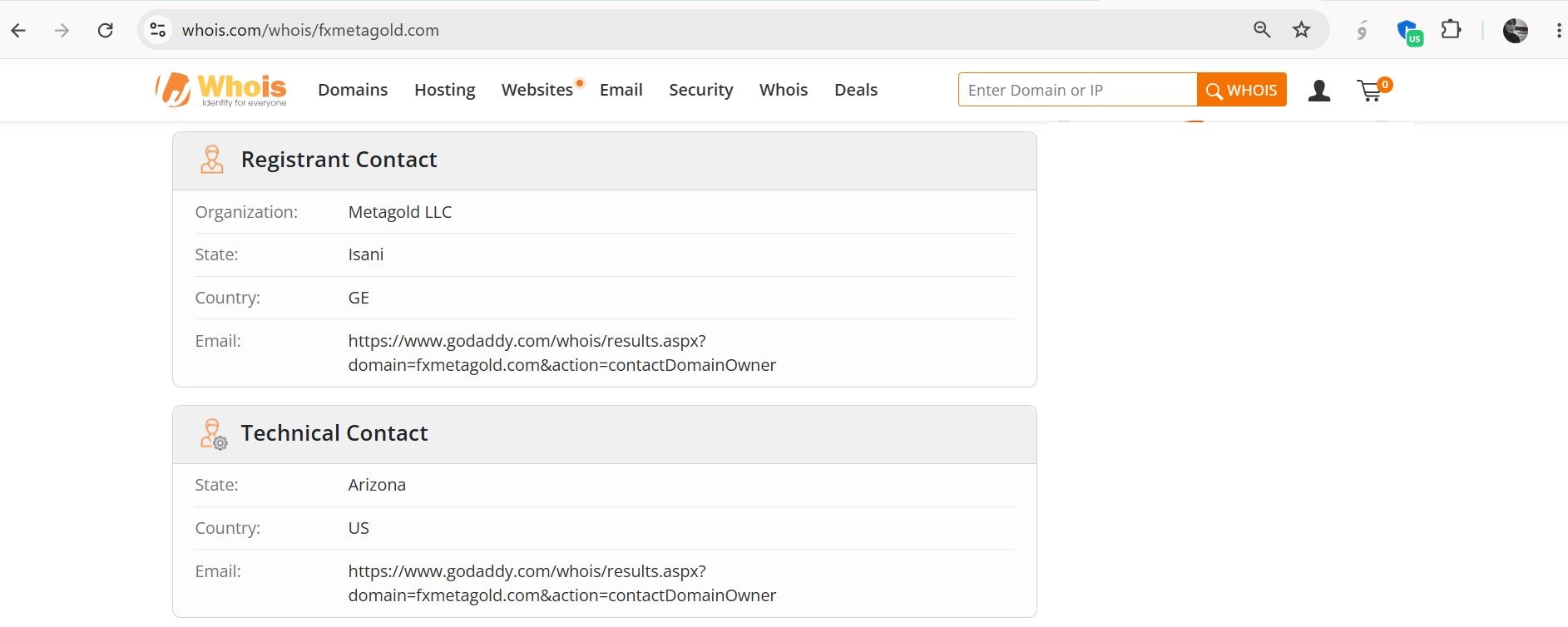Click the Technical Contact email GoDaddy URL
This screenshot has height=627, width=1568.
pyautogui.click(x=562, y=583)
